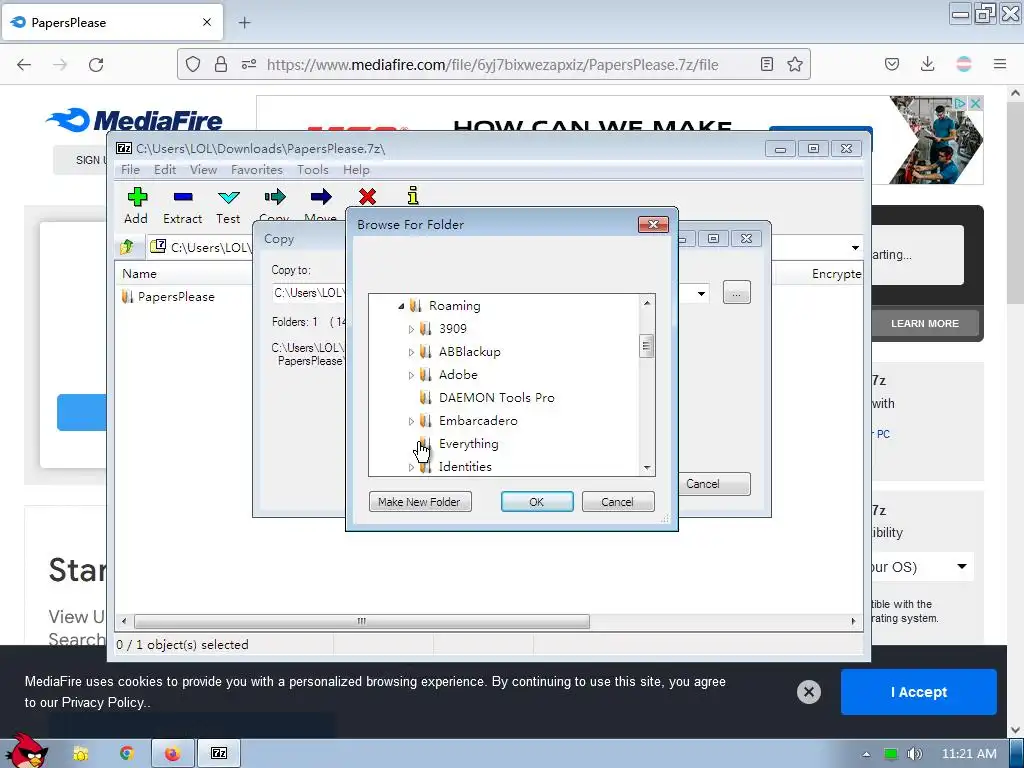1024x768 pixels.
Task: Click the Copy arrow icon in 7-Zip toolbar
Action: [275, 197]
